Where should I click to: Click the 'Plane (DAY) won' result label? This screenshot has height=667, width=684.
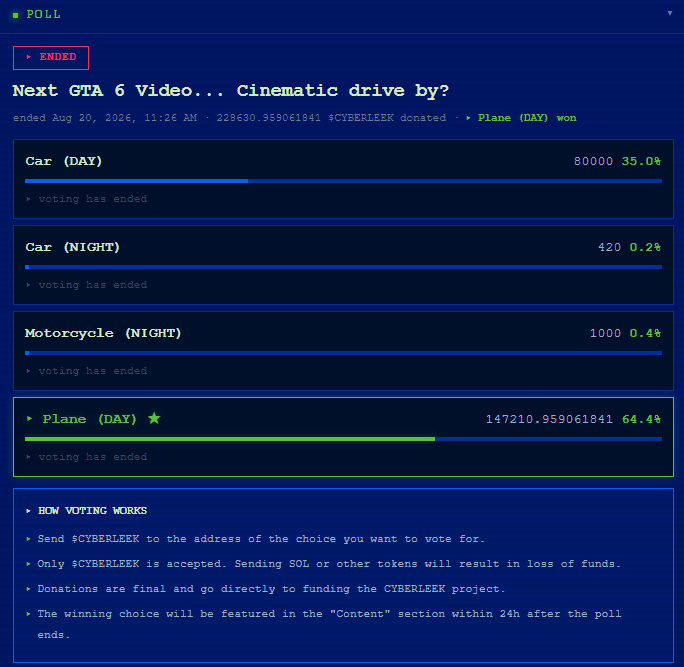click(527, 118)
